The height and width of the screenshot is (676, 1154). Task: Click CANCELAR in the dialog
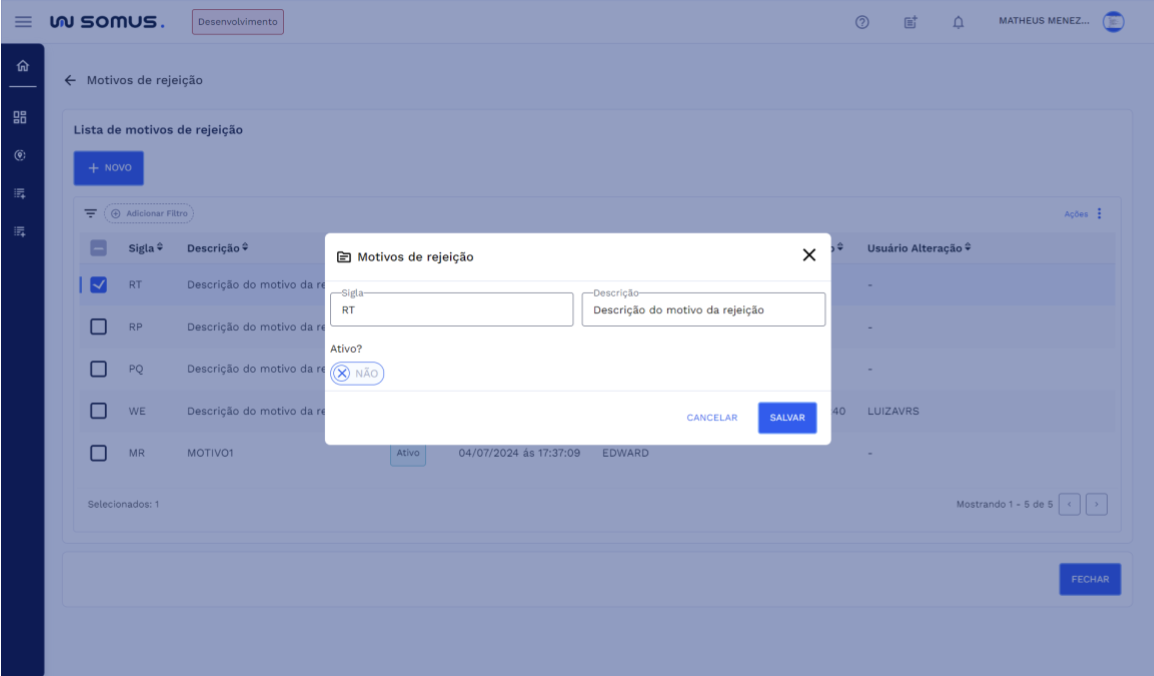[x=711, y=418]
